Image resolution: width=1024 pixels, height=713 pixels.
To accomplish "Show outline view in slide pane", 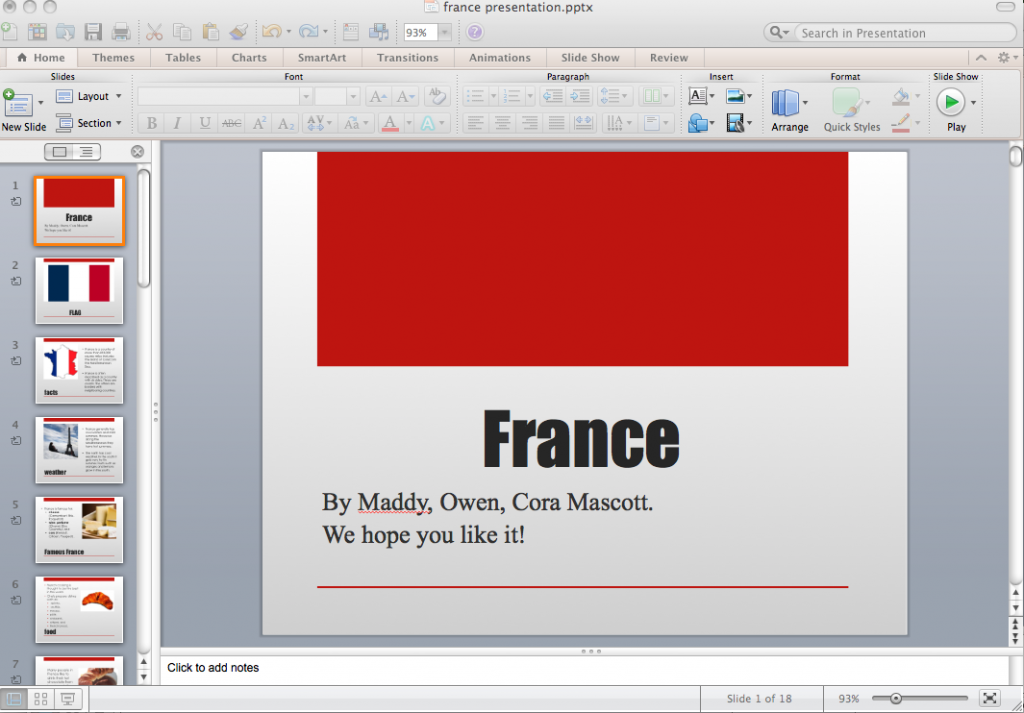I will point(86,151).
